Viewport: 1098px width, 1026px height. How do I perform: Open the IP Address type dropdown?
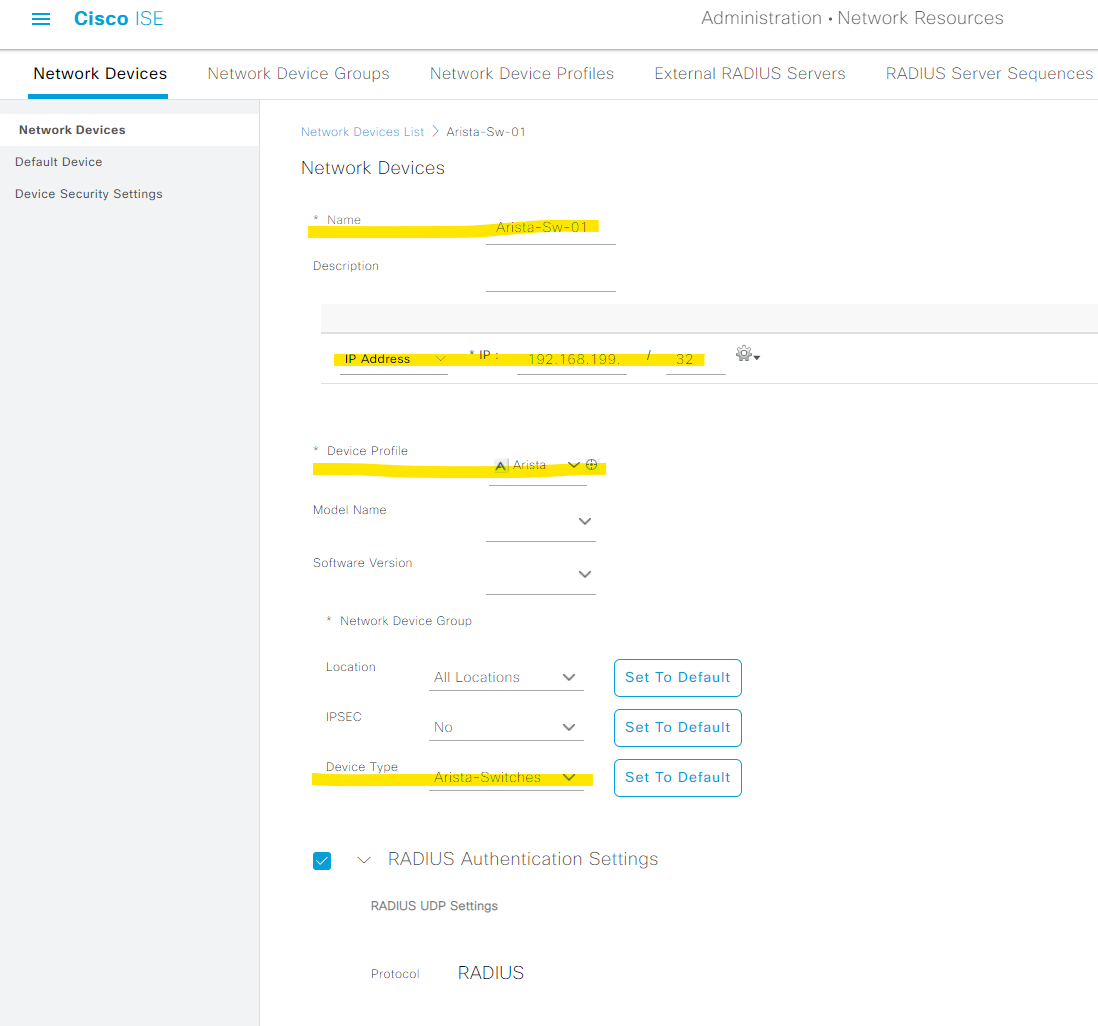394,359
